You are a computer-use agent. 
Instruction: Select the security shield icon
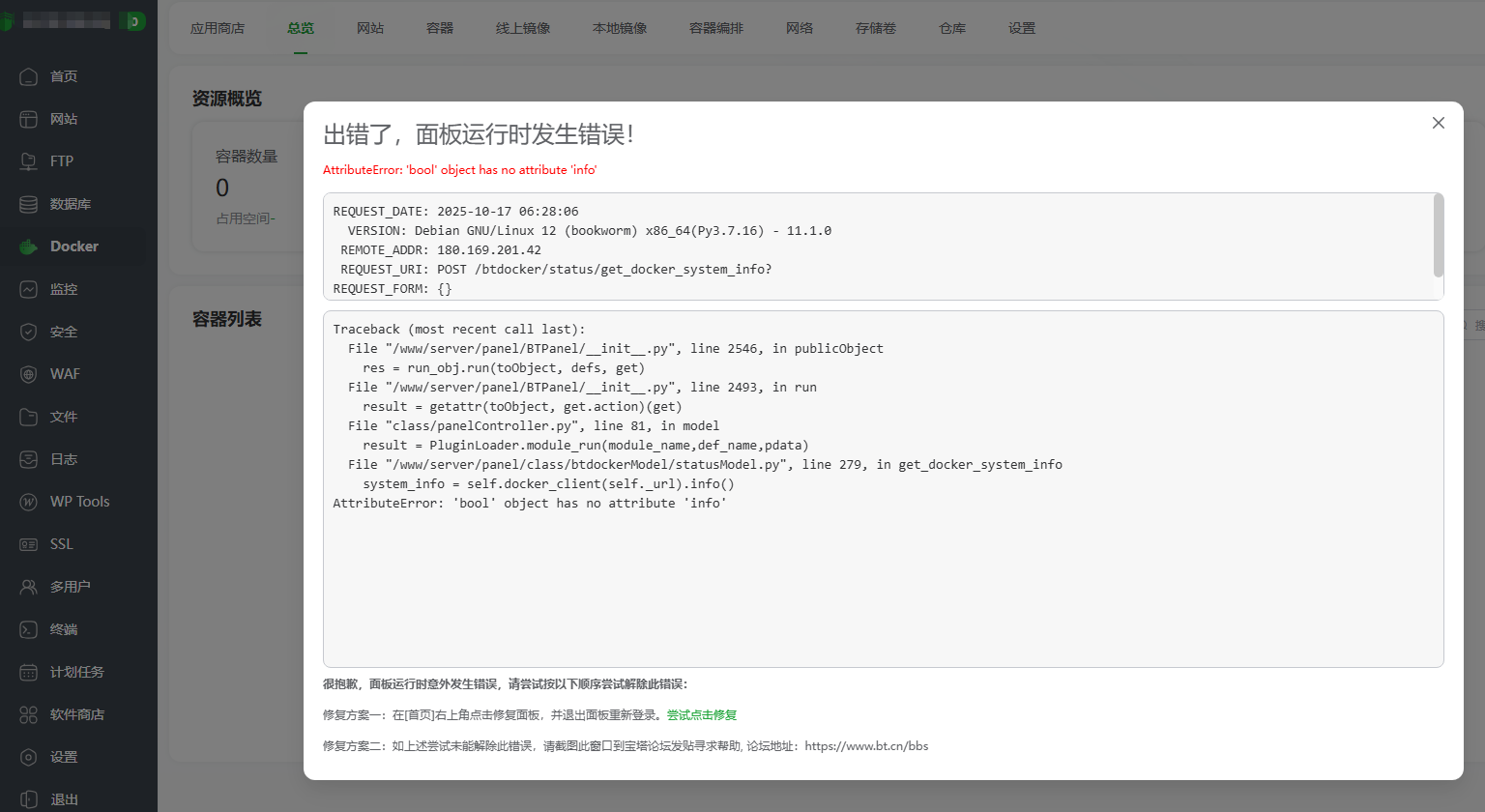[29, 332]
